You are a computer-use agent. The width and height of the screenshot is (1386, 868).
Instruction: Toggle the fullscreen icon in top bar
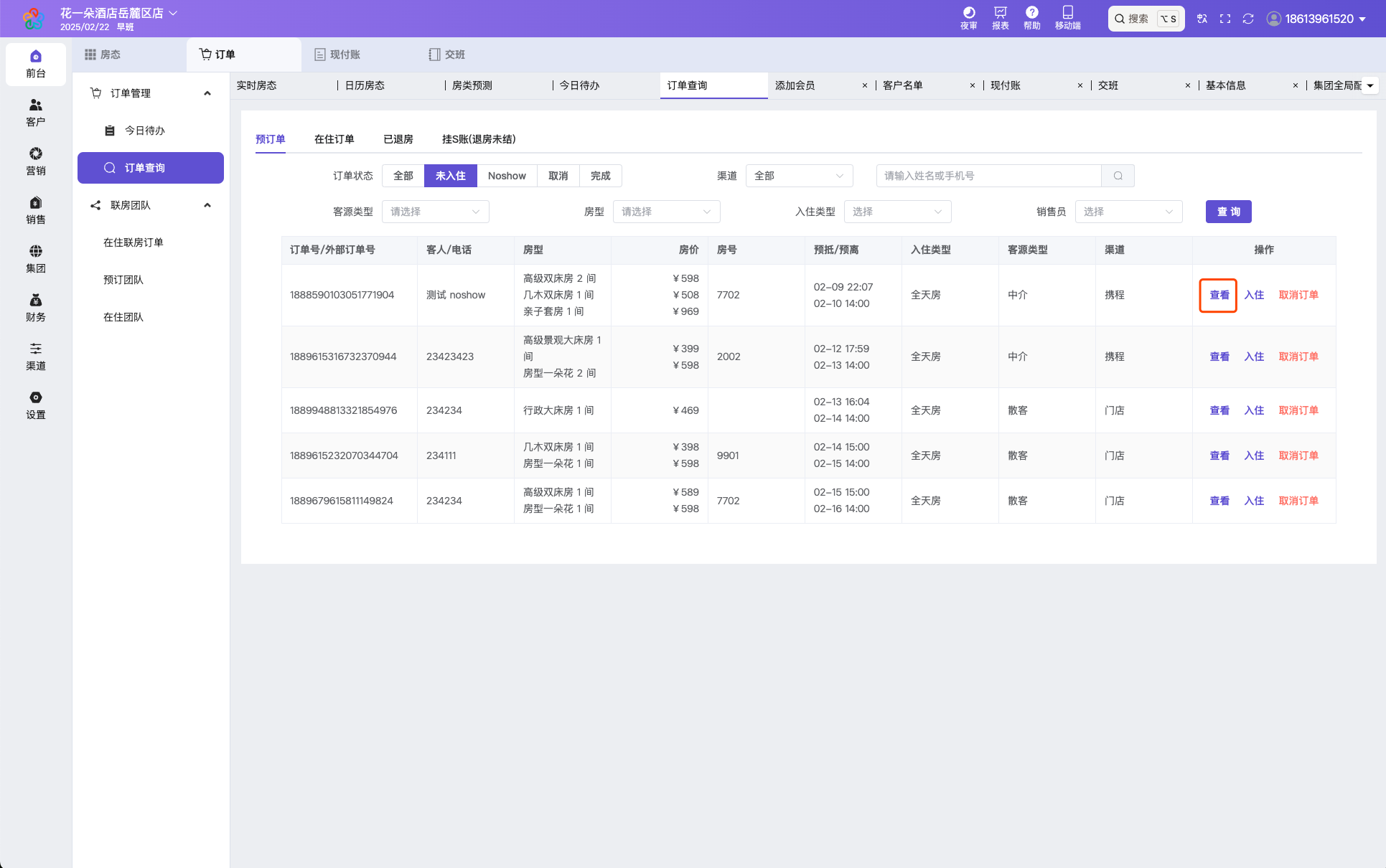(x=1225, y=19)
